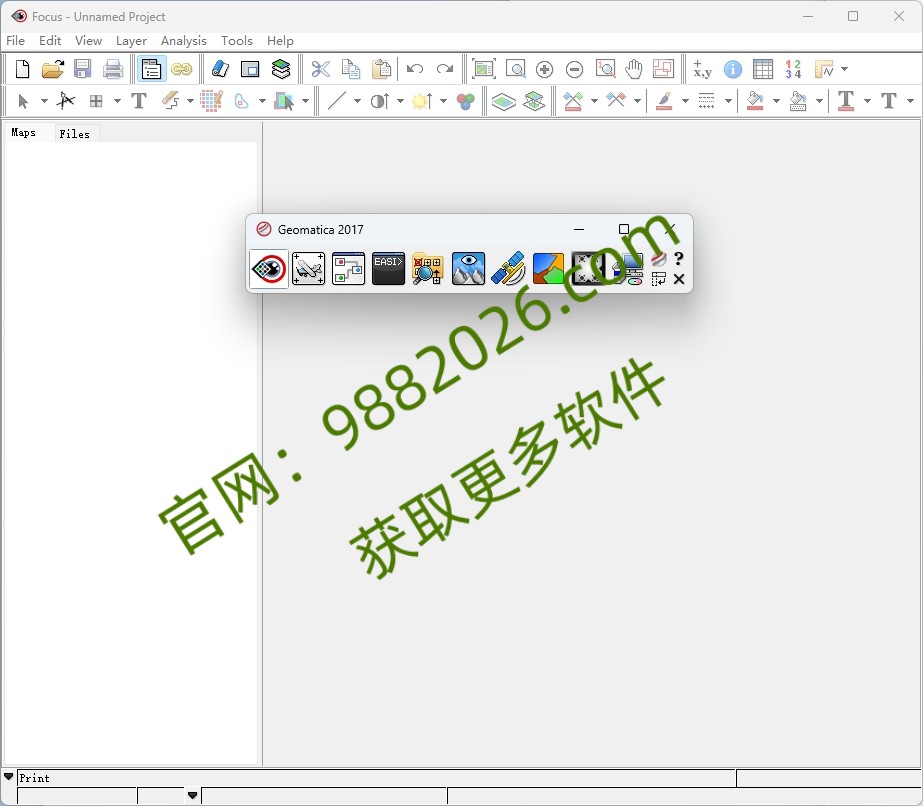Viewport: 923px width, 806px height.
Task: Start the Modeler flowchart tool
Action: click(348, 268)
